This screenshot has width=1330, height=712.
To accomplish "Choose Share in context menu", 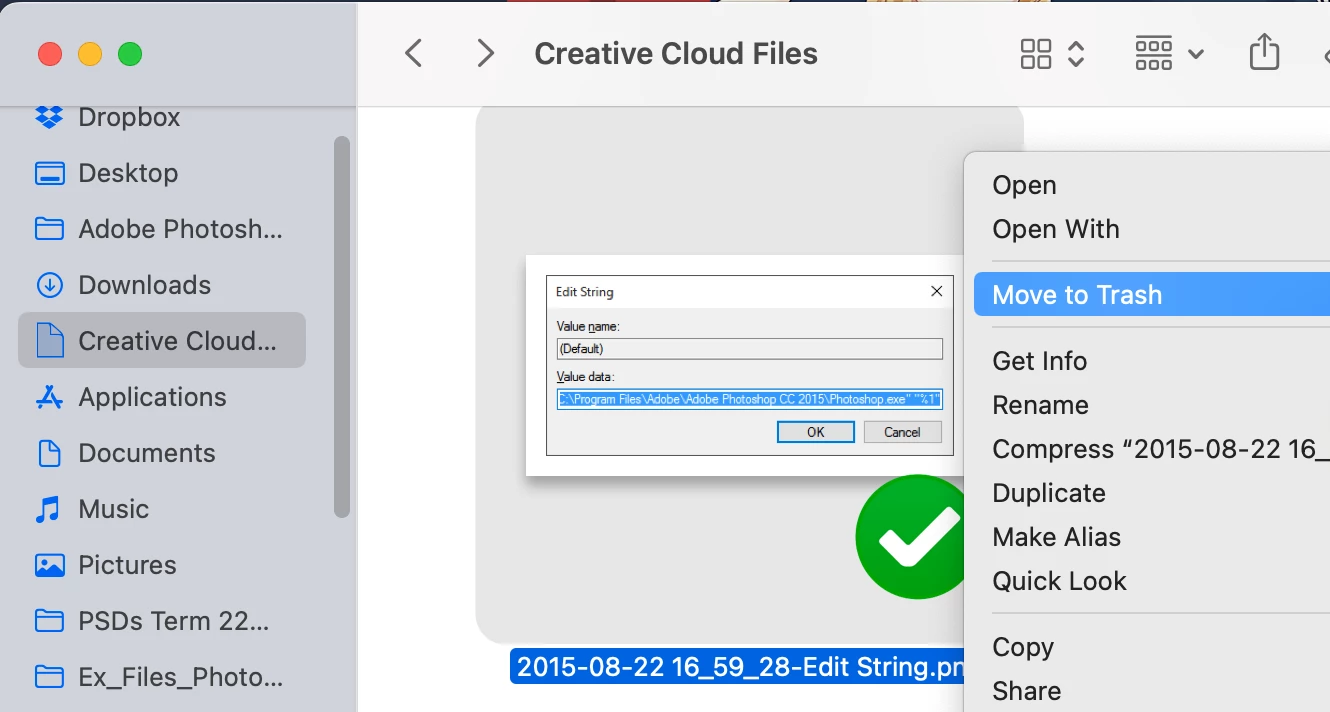I will [x=1026, y=691].
